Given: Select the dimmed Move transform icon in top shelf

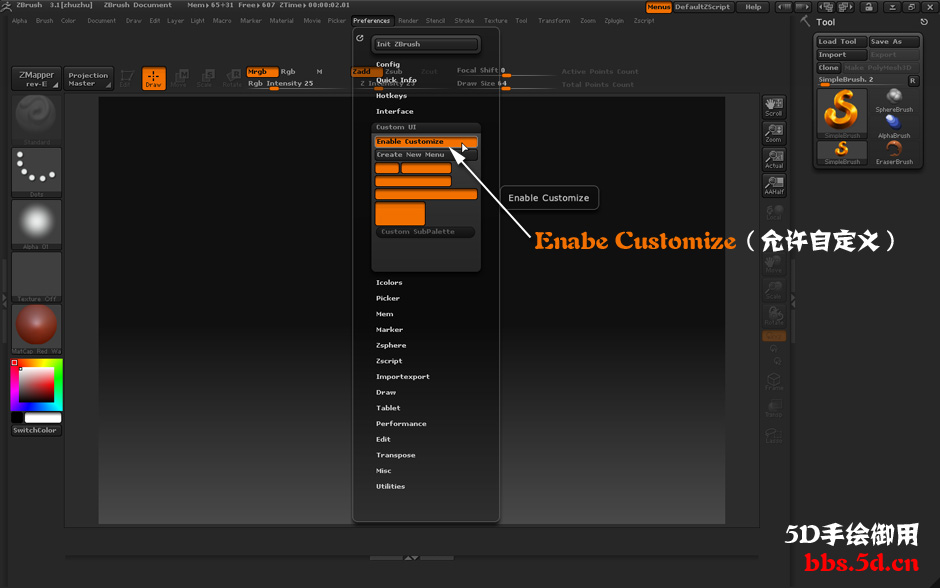Looking at the screenshot, I should coord(179,78).
